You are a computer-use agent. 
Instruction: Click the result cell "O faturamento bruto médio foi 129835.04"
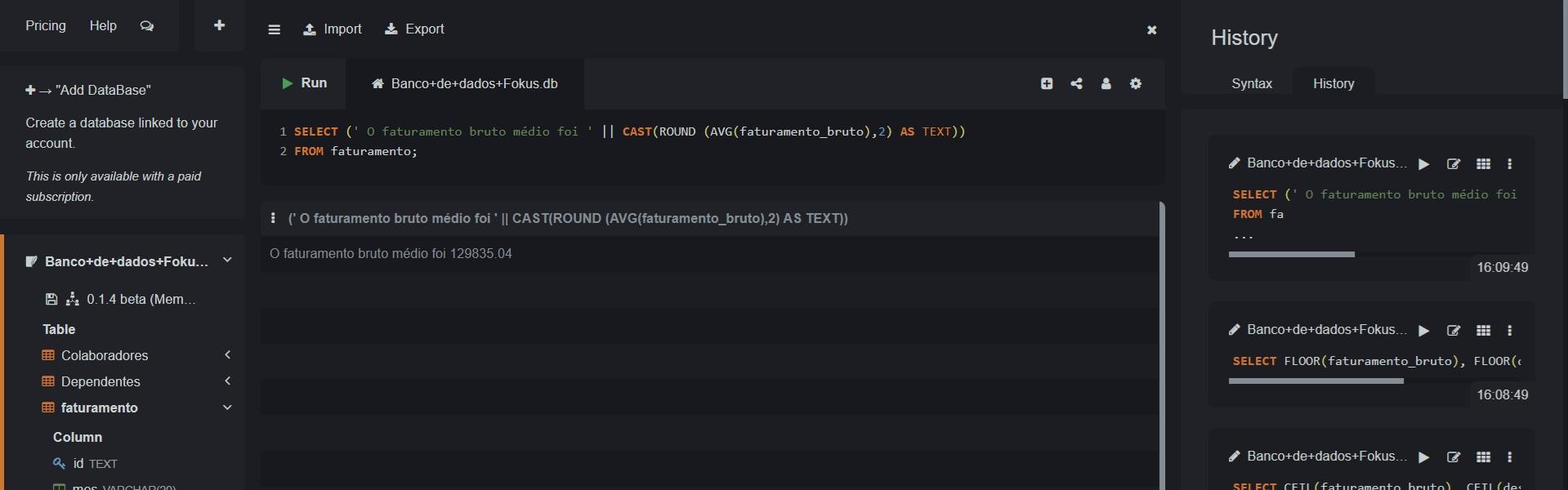coord(391,254)
